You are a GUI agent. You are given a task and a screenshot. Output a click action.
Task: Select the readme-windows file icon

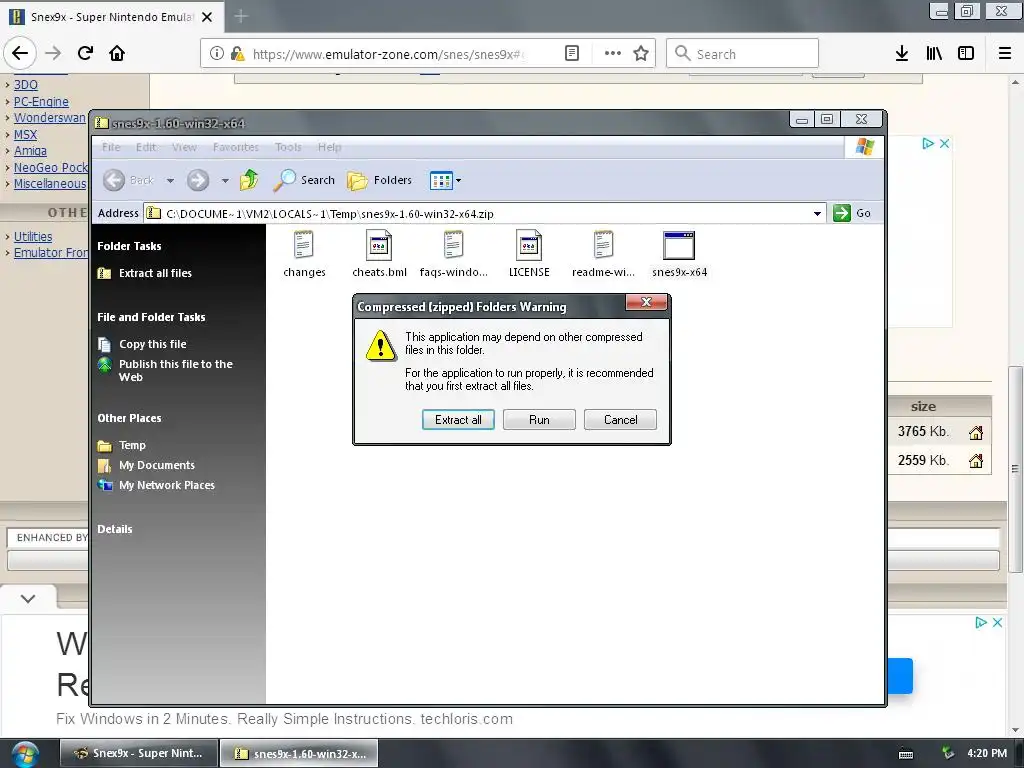tap(603, 246)
